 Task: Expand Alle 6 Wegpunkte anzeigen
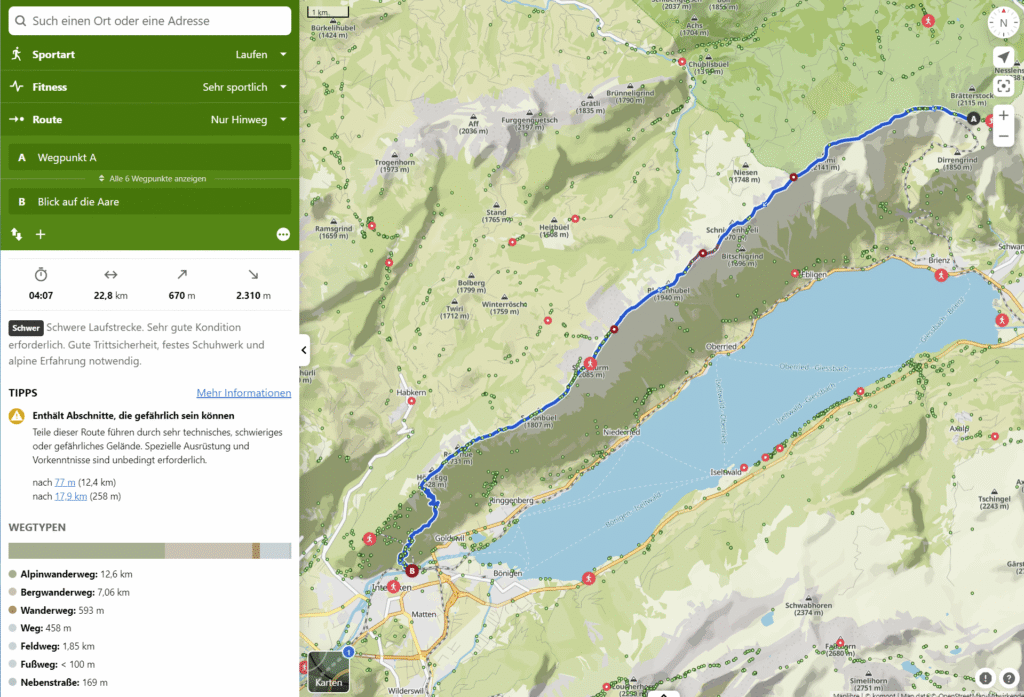(x=150, y=179)
